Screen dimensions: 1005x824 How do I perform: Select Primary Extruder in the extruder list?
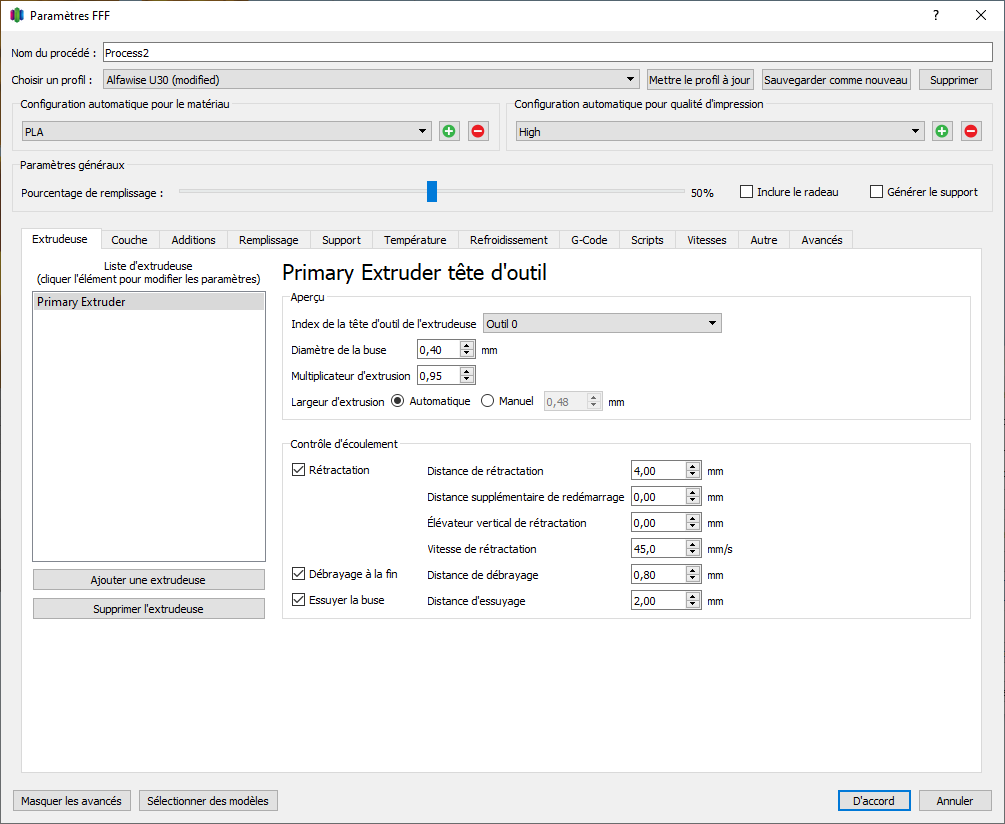pyautogui.click(x=149, y=302)
